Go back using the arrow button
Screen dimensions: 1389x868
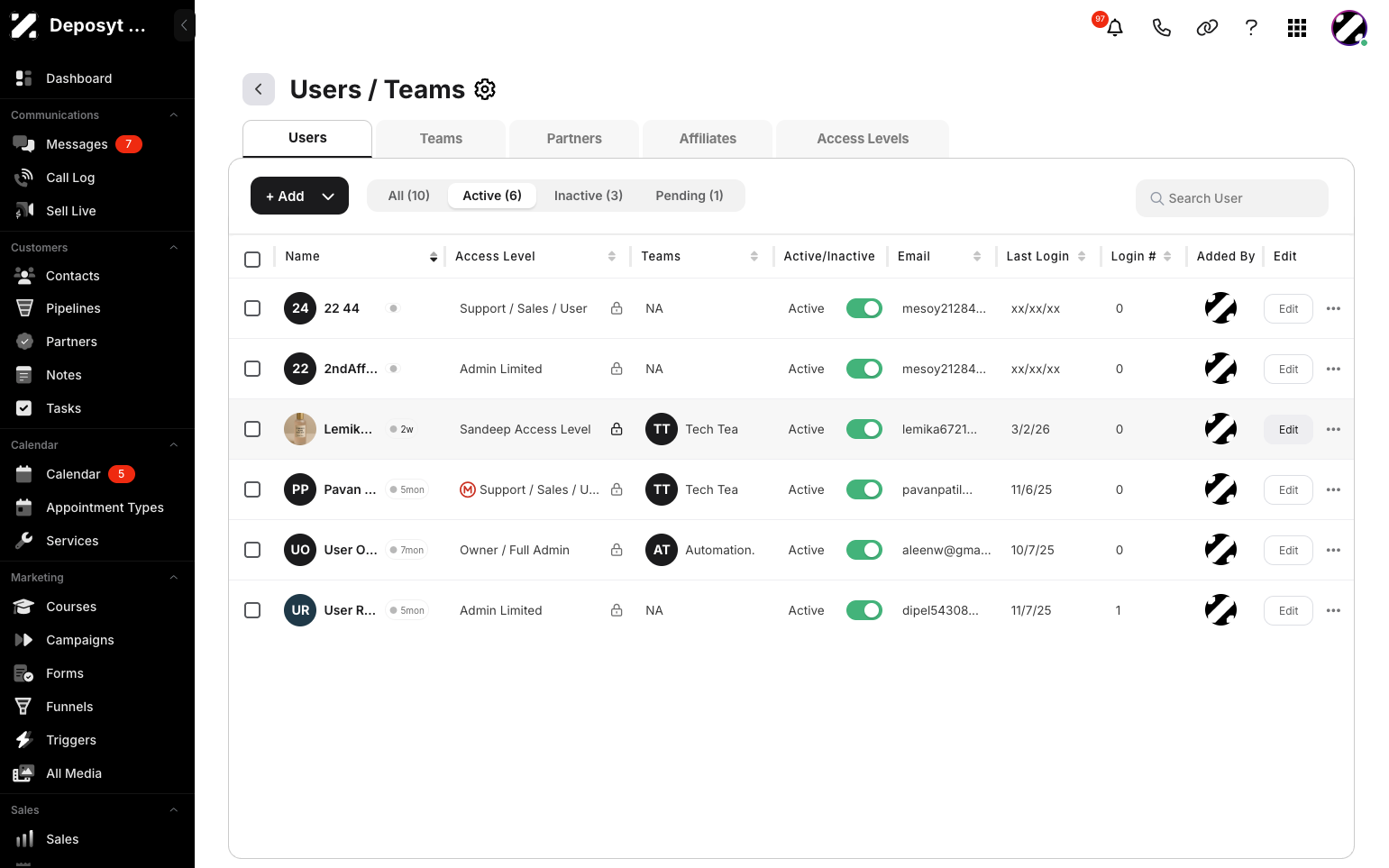coord(259,89)
